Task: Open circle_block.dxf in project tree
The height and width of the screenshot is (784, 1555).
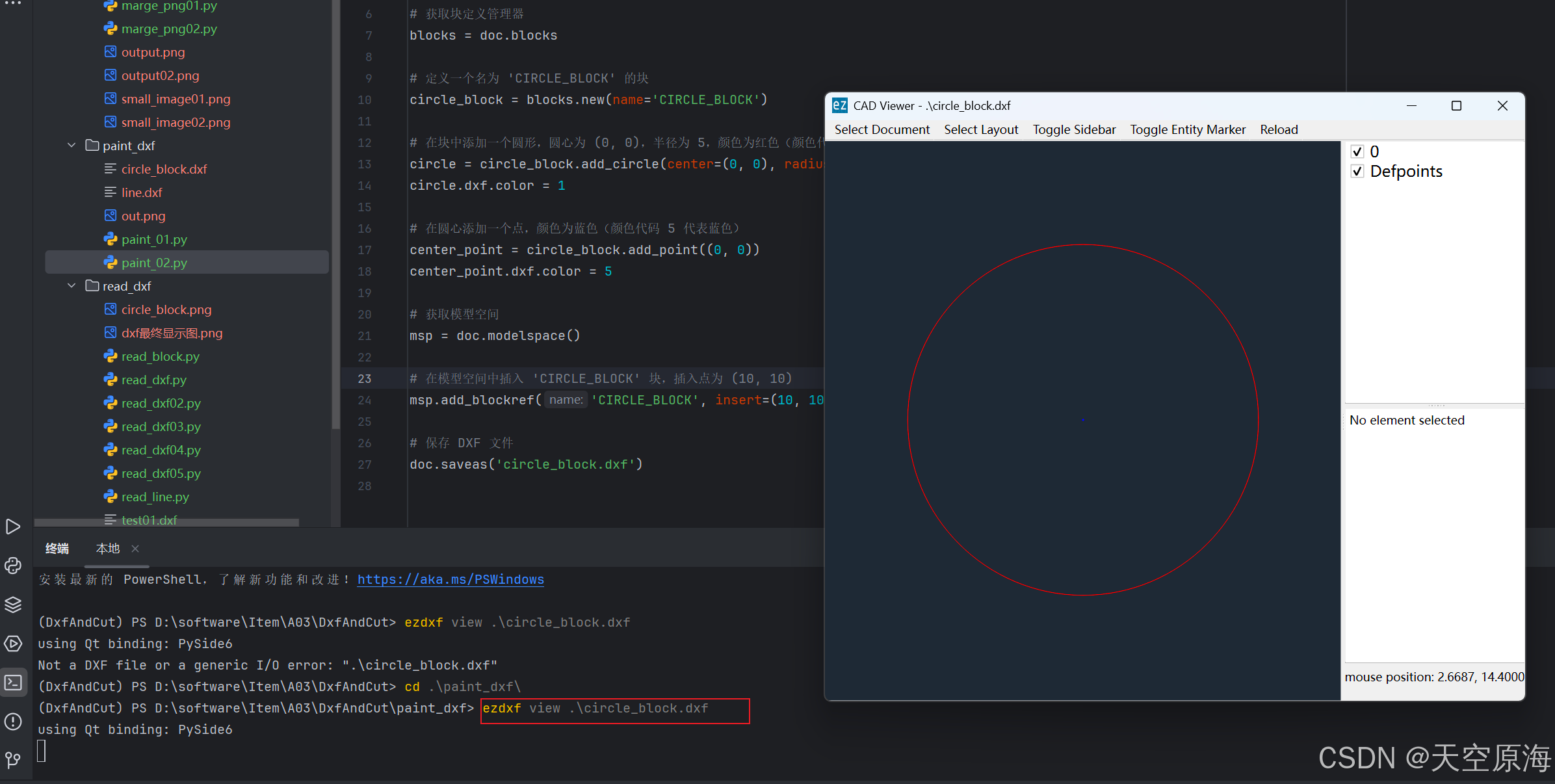Action: click(x=164, y=169)
